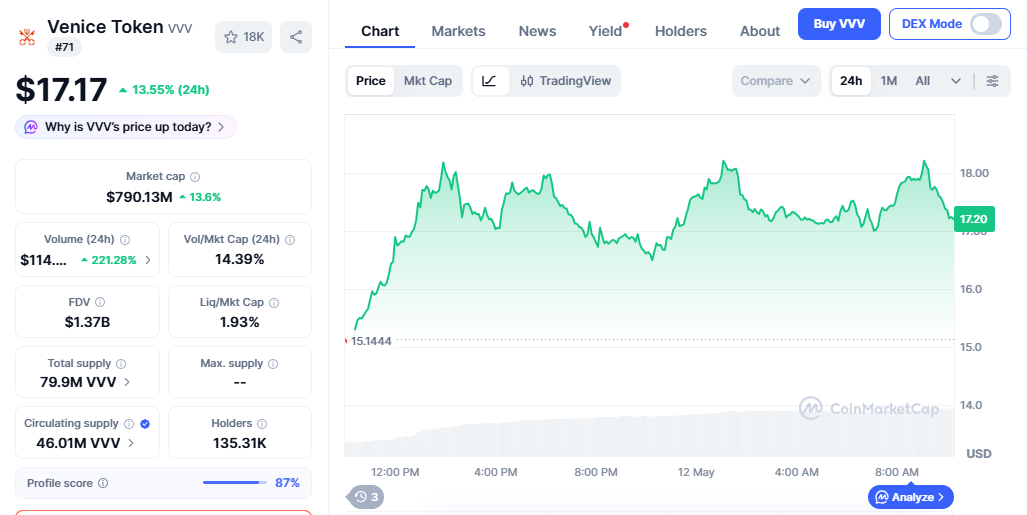Open the Holders tab
This screenshot has width=1027, height=515.
coord(681,31)
